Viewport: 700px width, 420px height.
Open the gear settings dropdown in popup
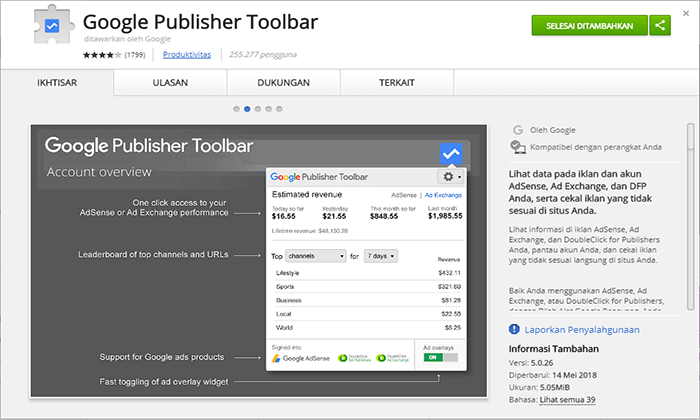click(x=450, y=176)
